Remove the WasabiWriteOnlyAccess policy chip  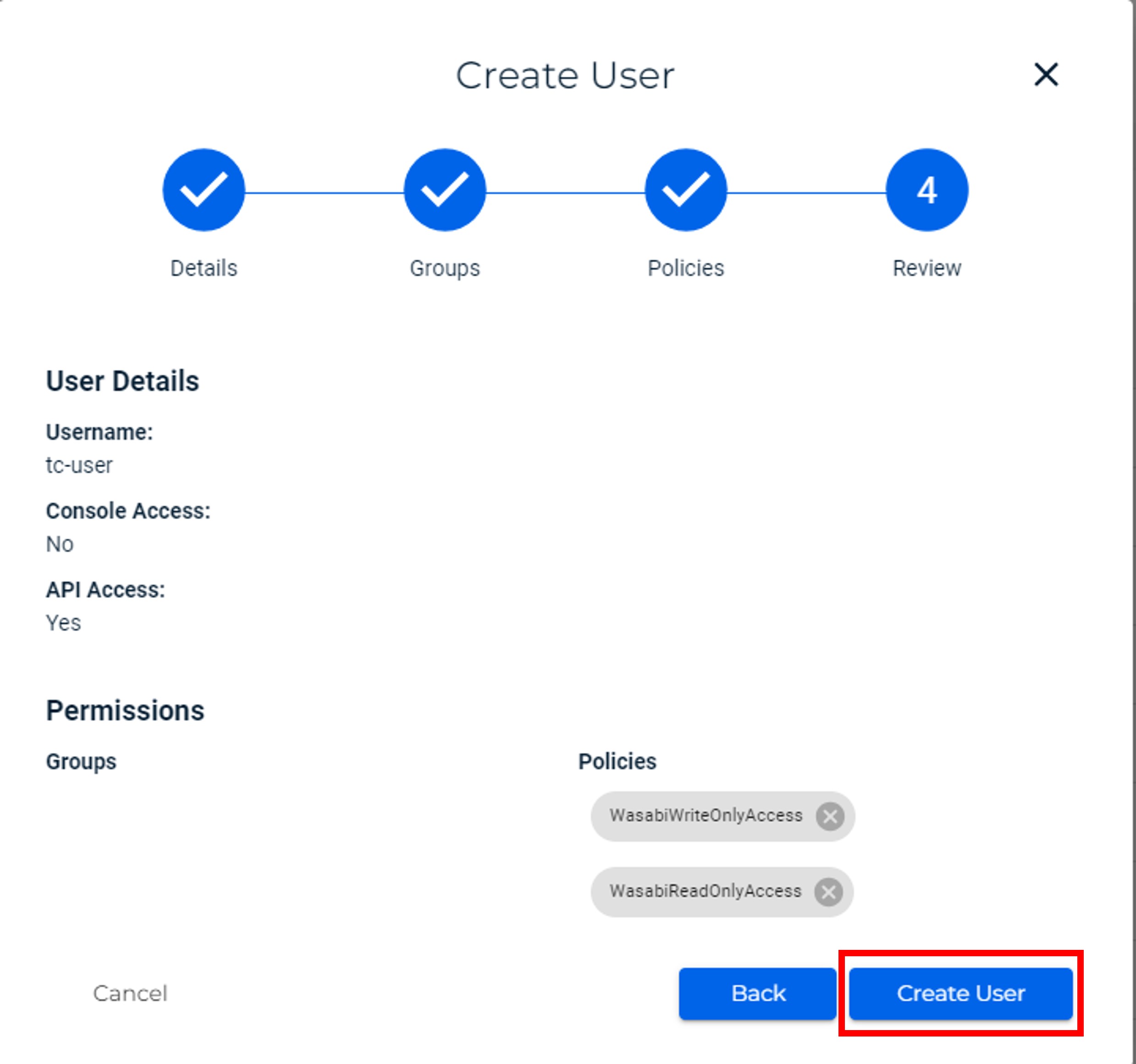[x=830, y=816]
